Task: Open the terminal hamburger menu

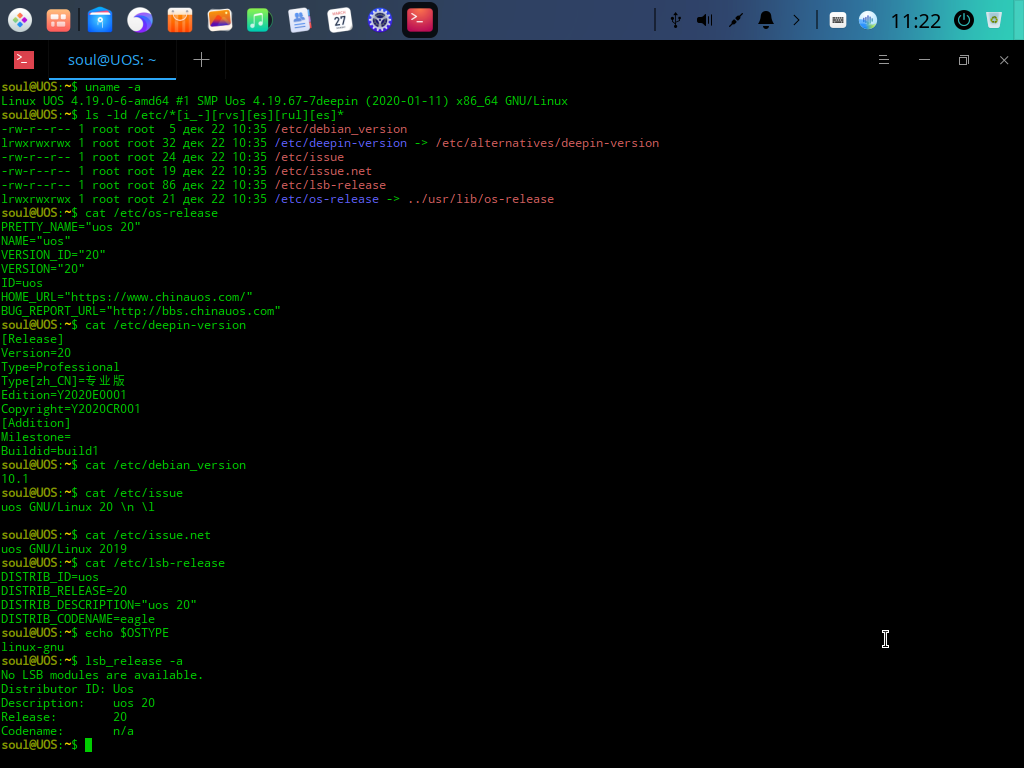Action: coord(884,60)
